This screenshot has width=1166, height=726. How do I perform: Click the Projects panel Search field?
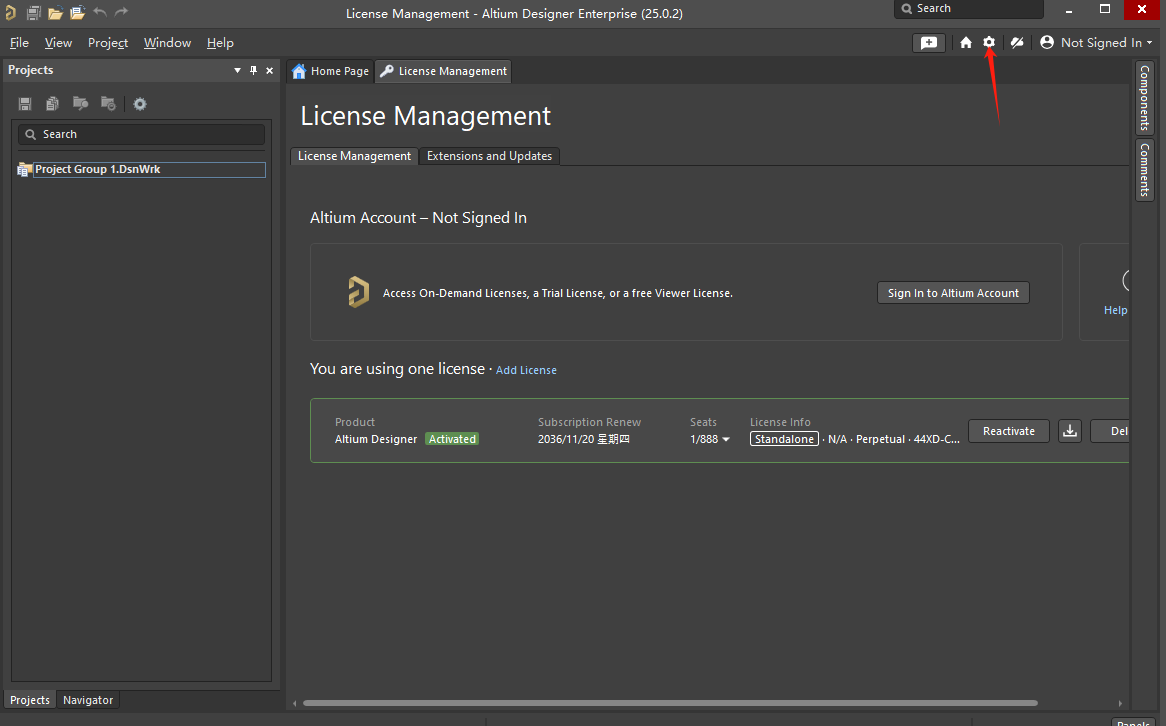pyautogui.click(x=141, y=134)
